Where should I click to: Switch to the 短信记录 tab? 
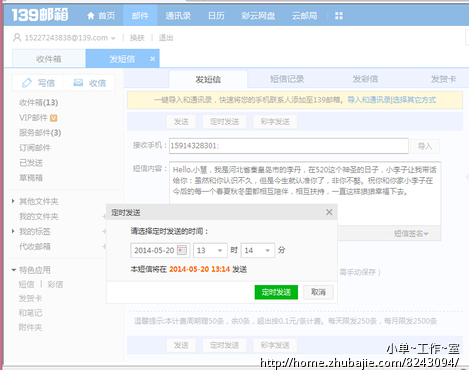[287, 79]
